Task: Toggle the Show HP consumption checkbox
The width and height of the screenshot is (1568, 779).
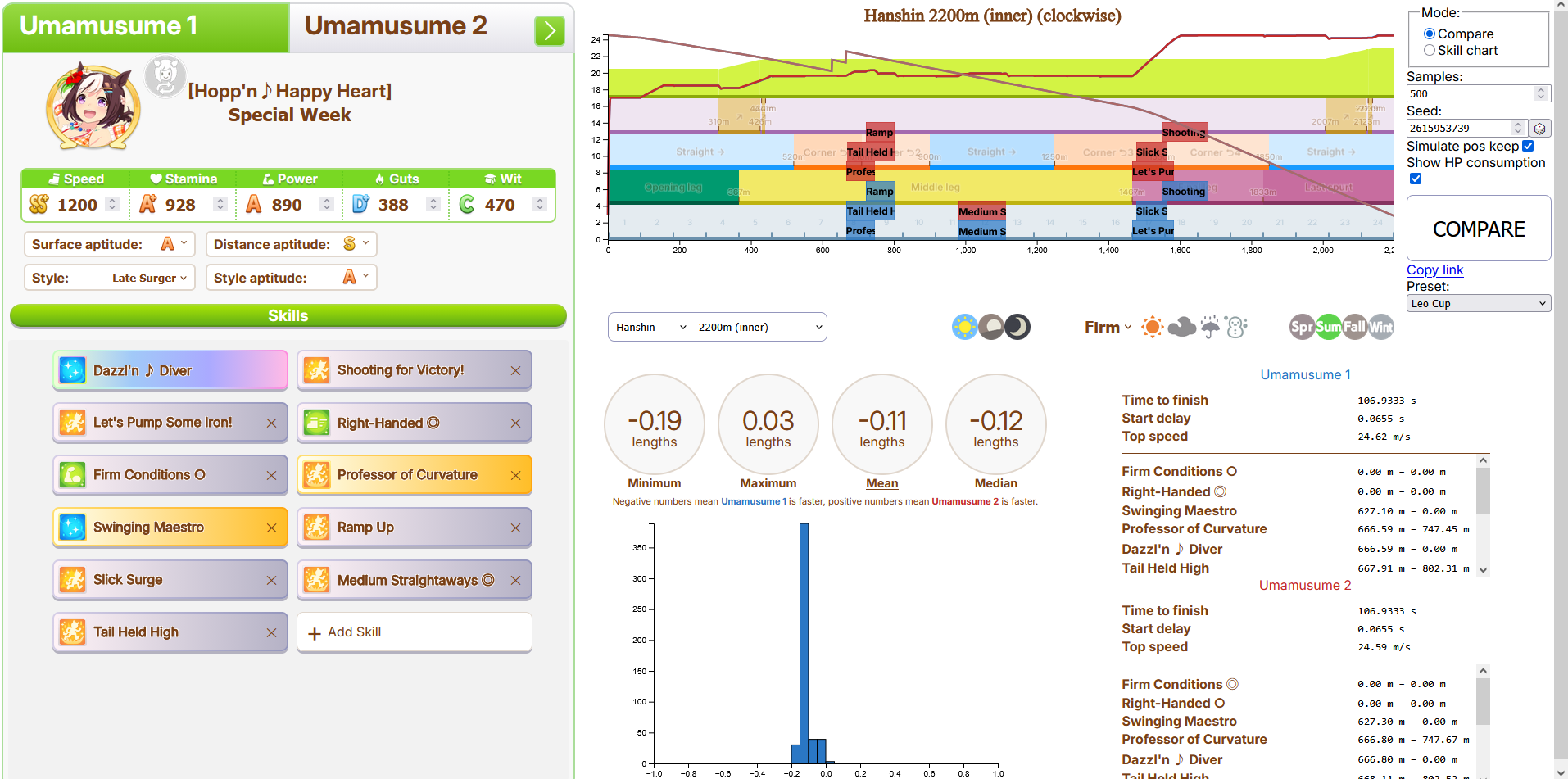Action: [1416, 179]
